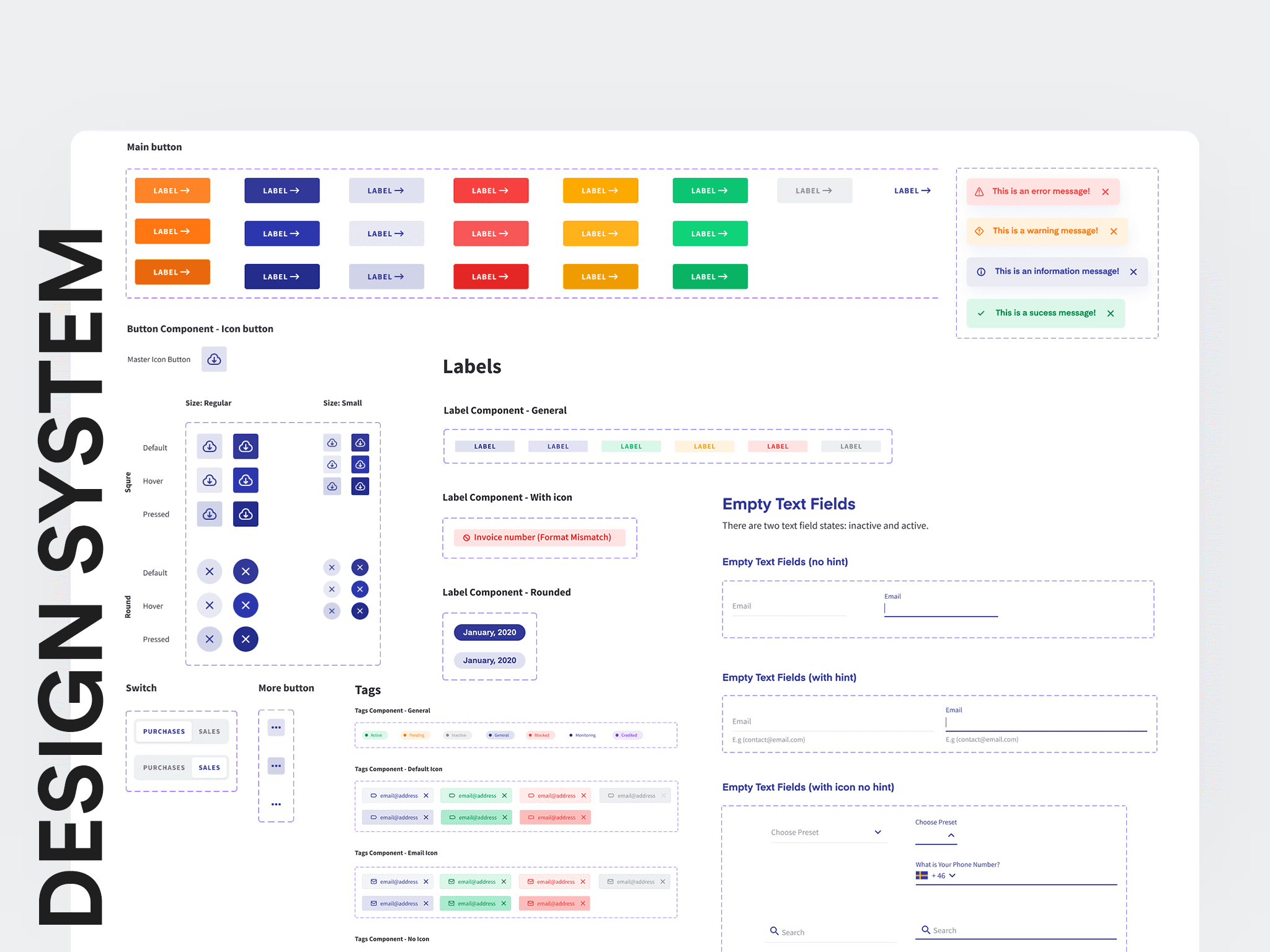The image size is (1270, 952).
Task: Dismiss the warning message with its X
Action: pyautogui.click(x=1114, y=231)
